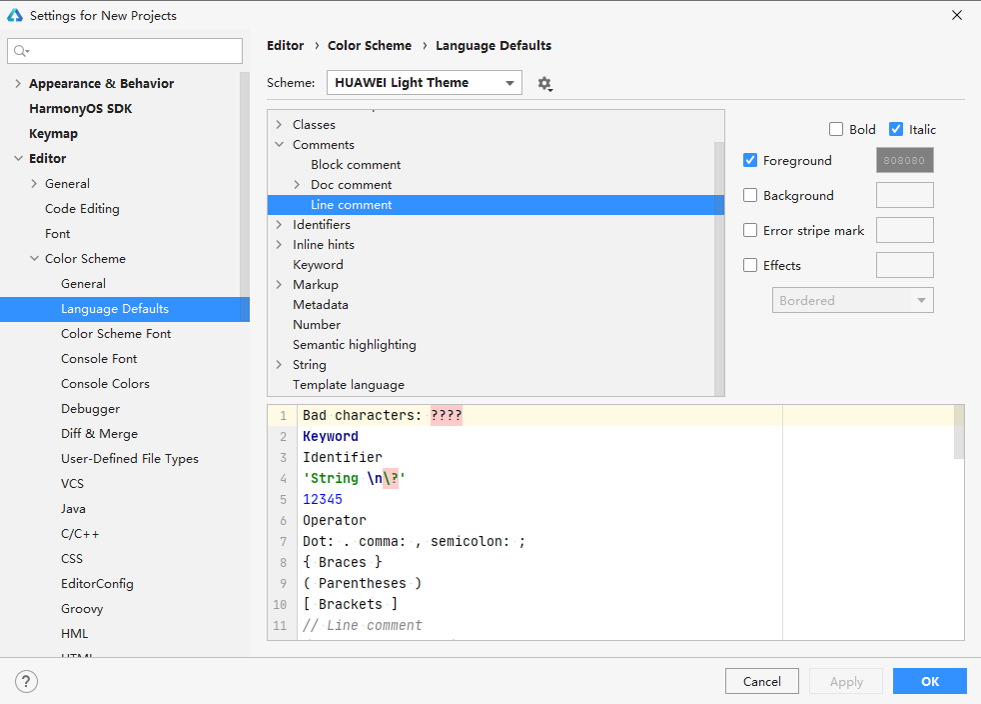Open Java color settings
981x704 pixels.
73,509
